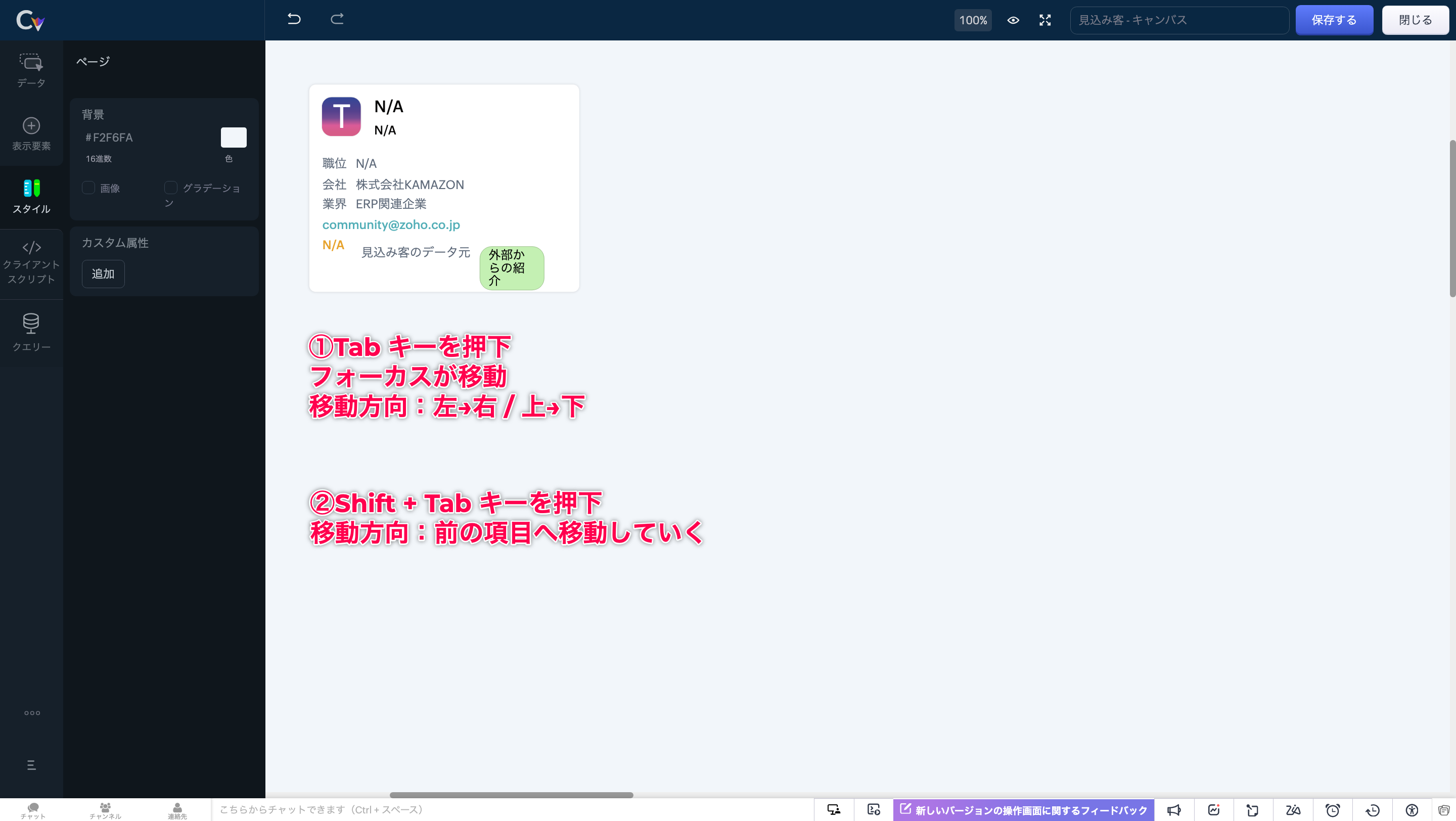1456x821 pixels.
Task: Open the クライアントスクリプト panel
Action: coord(31,263)
